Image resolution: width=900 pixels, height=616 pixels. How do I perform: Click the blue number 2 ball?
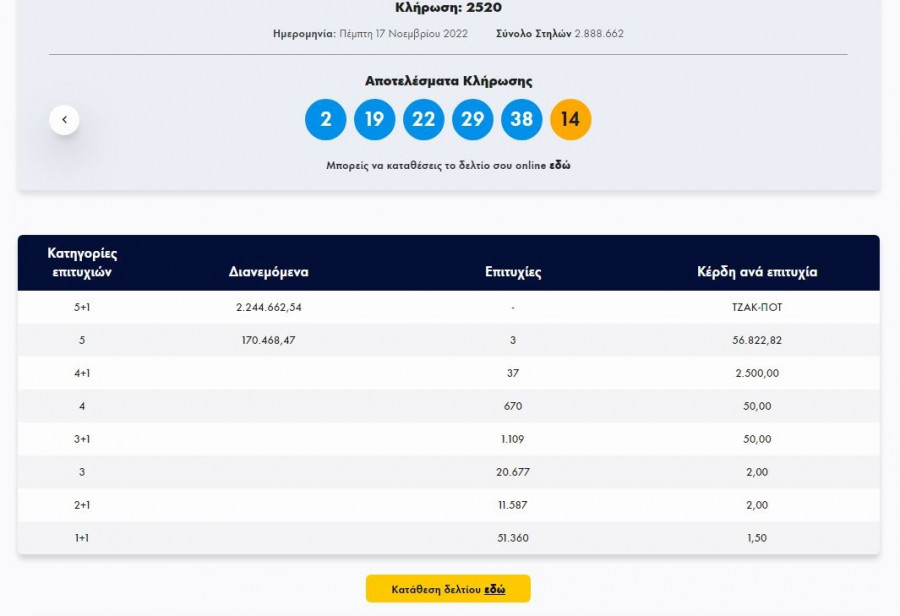coord(326,120)
